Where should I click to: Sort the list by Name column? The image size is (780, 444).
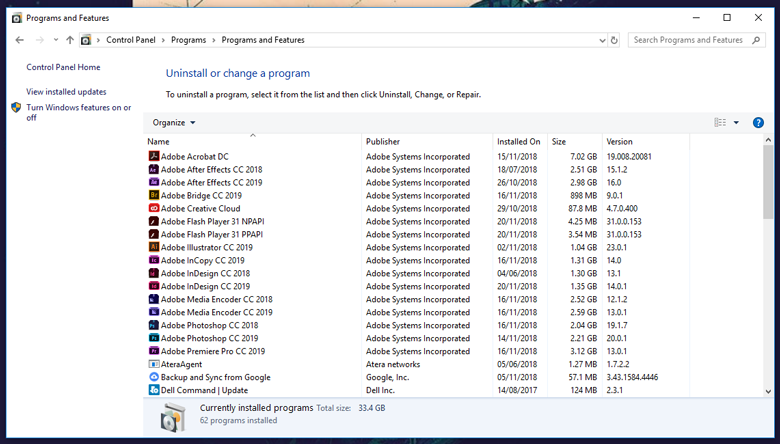253,141
